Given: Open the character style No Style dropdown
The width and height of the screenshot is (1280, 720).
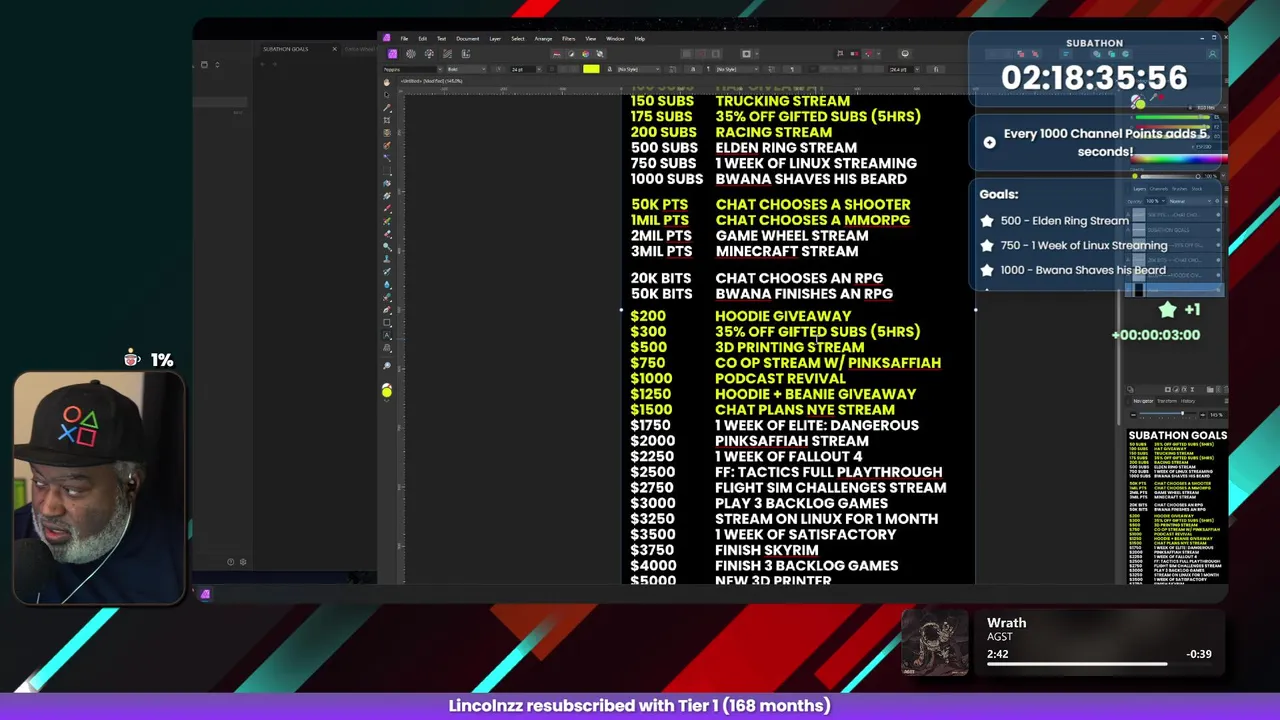Looking at the screenshot, I should pos(638,69).
